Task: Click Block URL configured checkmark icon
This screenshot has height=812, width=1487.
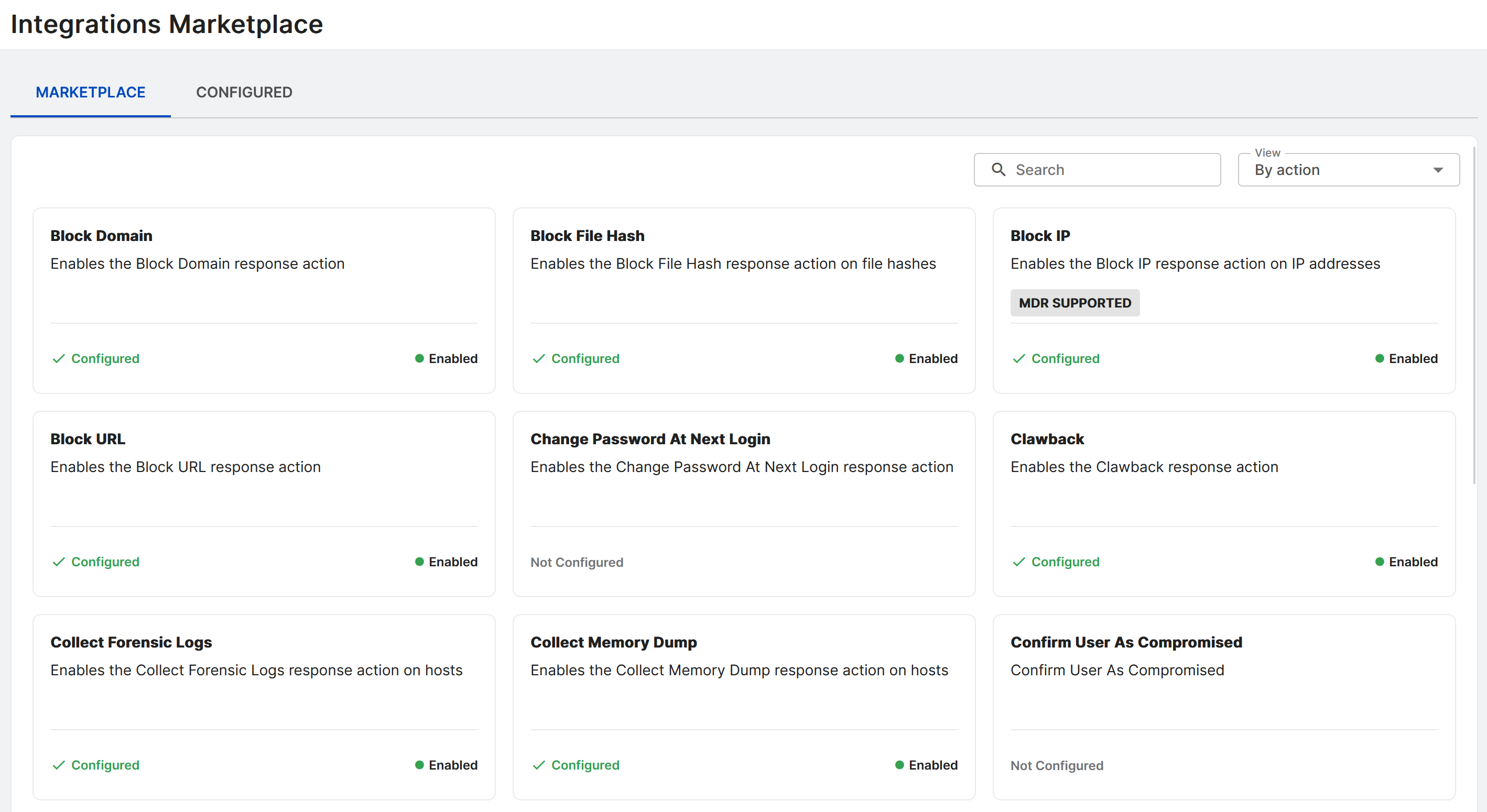Action: [x=58, y=562]
